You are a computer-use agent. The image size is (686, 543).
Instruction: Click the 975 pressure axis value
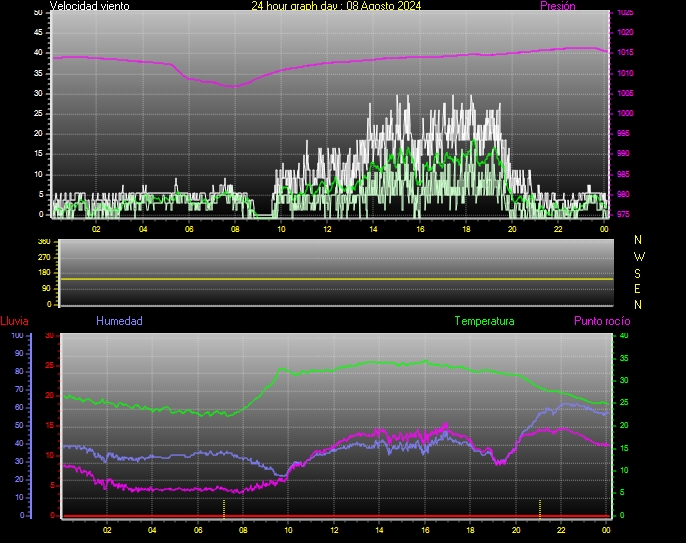[x=623, y=214]
